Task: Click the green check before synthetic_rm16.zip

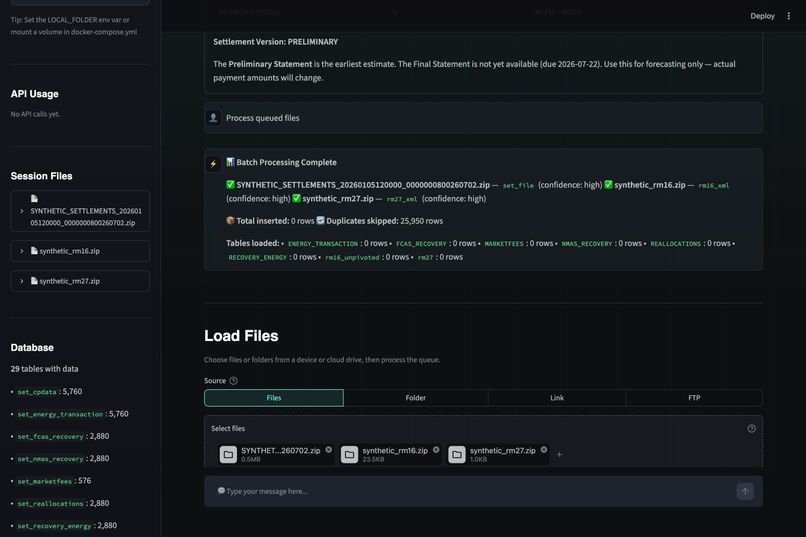Action: pos(608,184)
